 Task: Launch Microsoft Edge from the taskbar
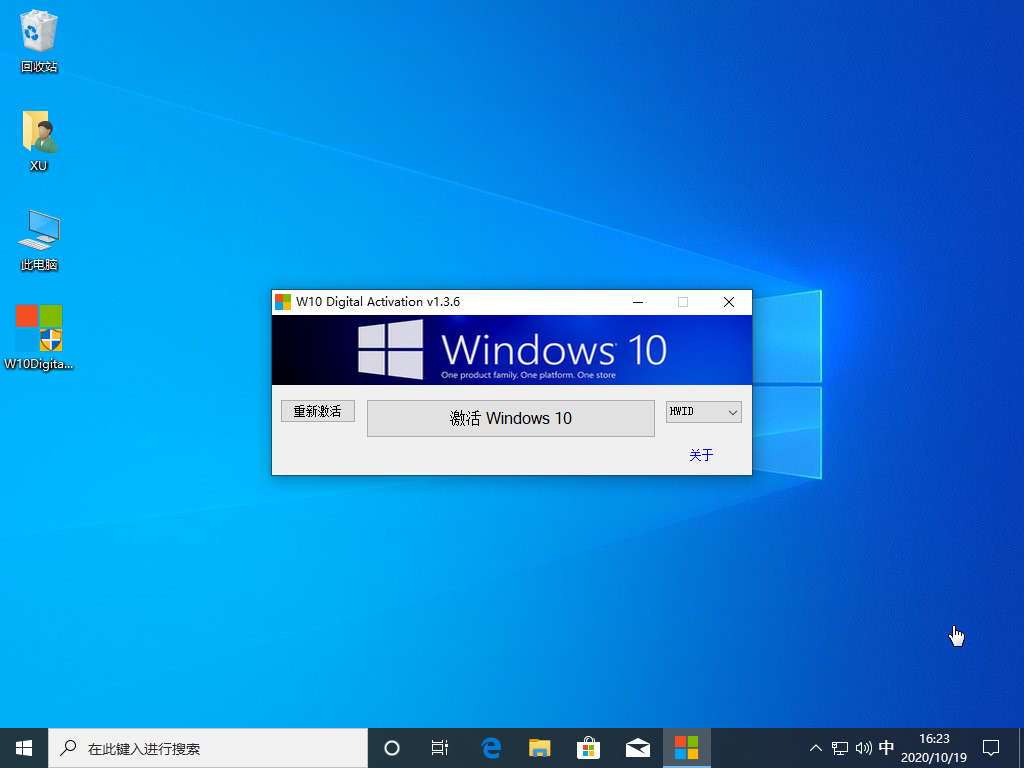click(x=491, y=747)
